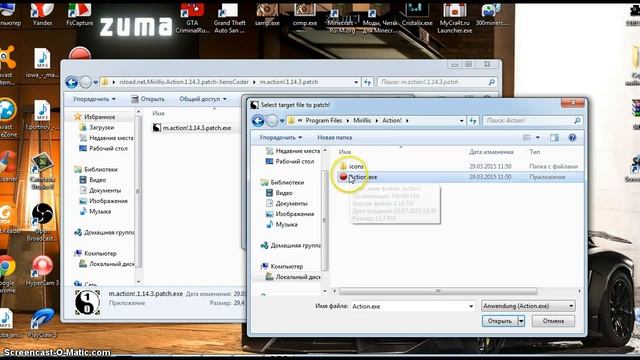This screenshot has height=360, width=640.
Task: Select Избранное in Explorer sidebar
Action: (95, 117)
